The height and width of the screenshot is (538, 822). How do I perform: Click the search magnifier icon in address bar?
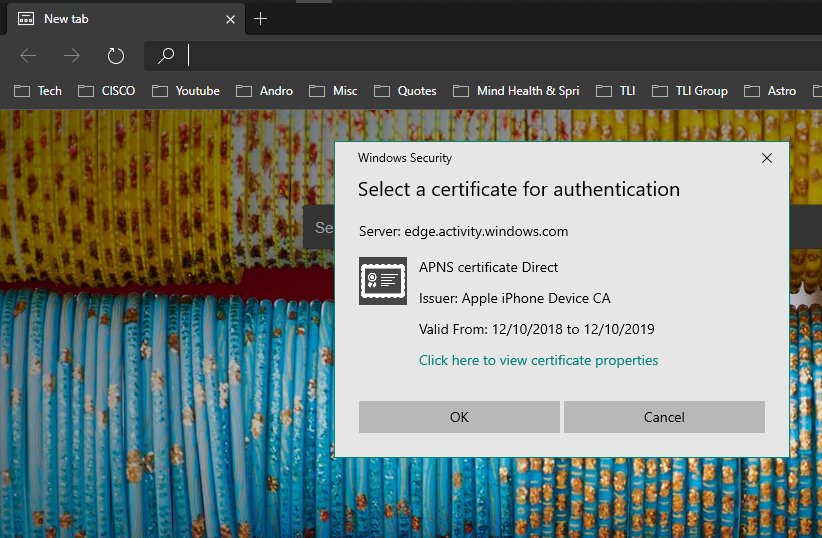167,56
